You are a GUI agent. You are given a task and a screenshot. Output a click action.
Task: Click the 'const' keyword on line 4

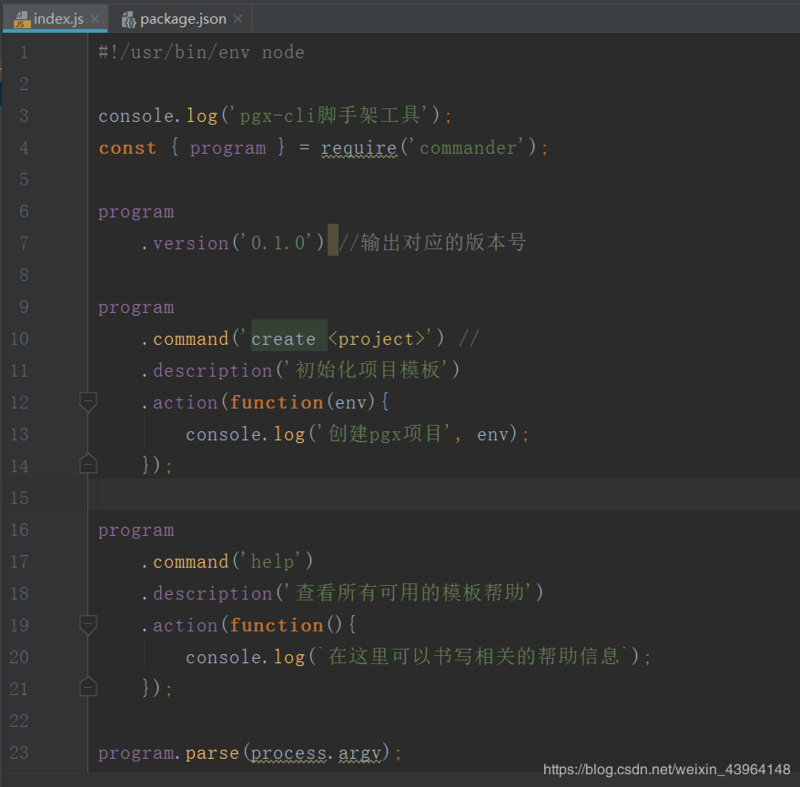(127, 148)
